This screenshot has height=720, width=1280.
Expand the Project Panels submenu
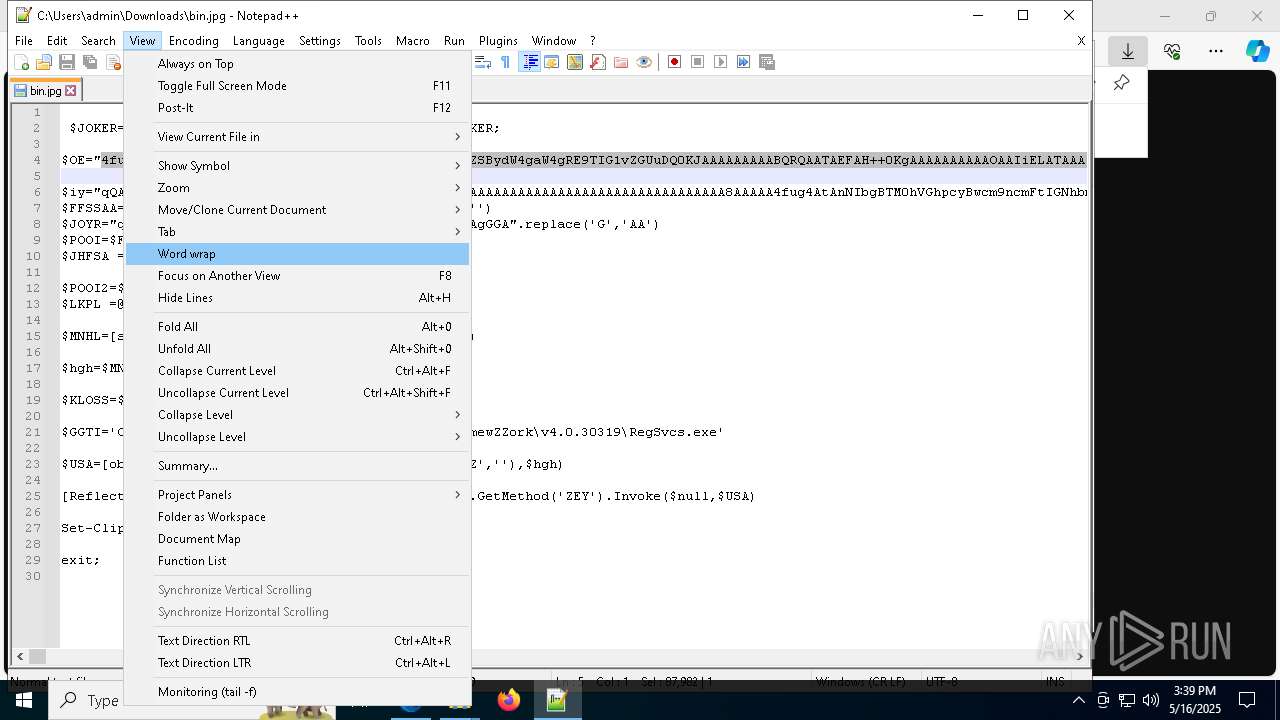click(x=298, y=495)
